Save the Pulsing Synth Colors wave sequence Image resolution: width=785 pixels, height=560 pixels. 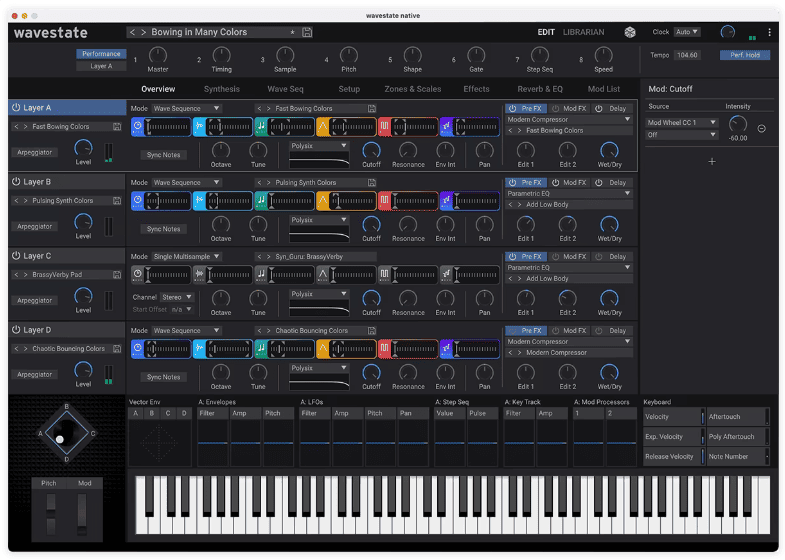pyautogui.click(x=371, y=183)
